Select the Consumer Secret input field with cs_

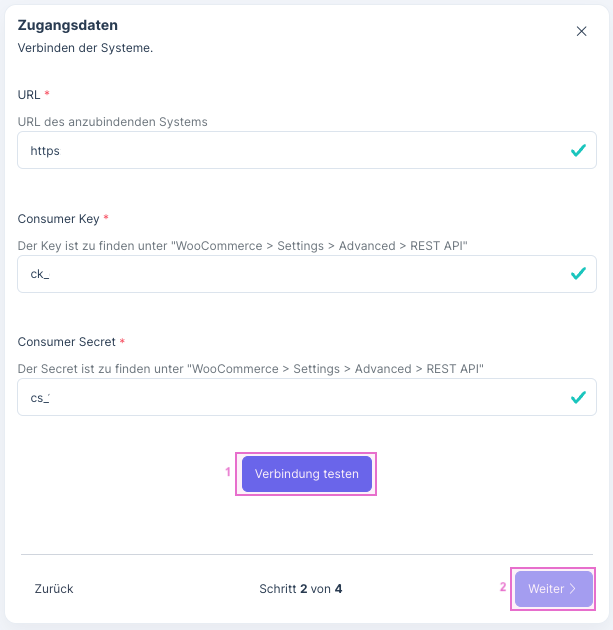290,398
